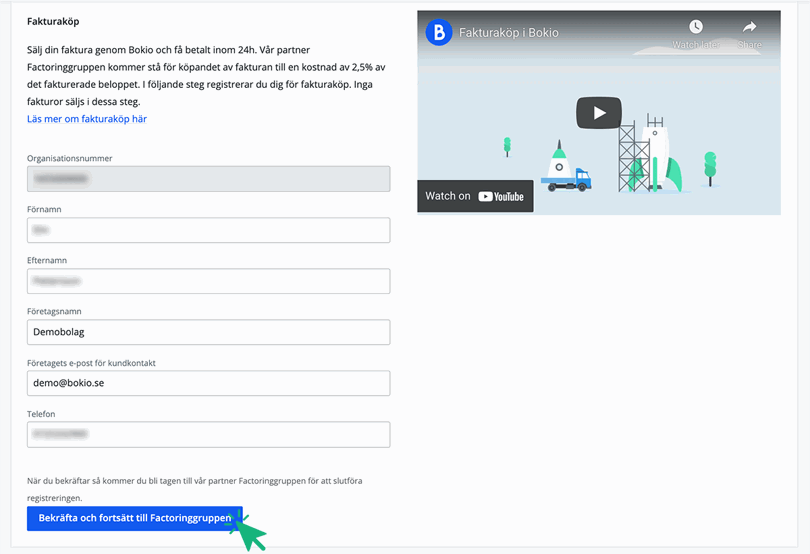Viewport: 810px width, 554px height.
Task: Open video title 'Fakturaköp i Bokio'
Action: click(x=508, y=33)
